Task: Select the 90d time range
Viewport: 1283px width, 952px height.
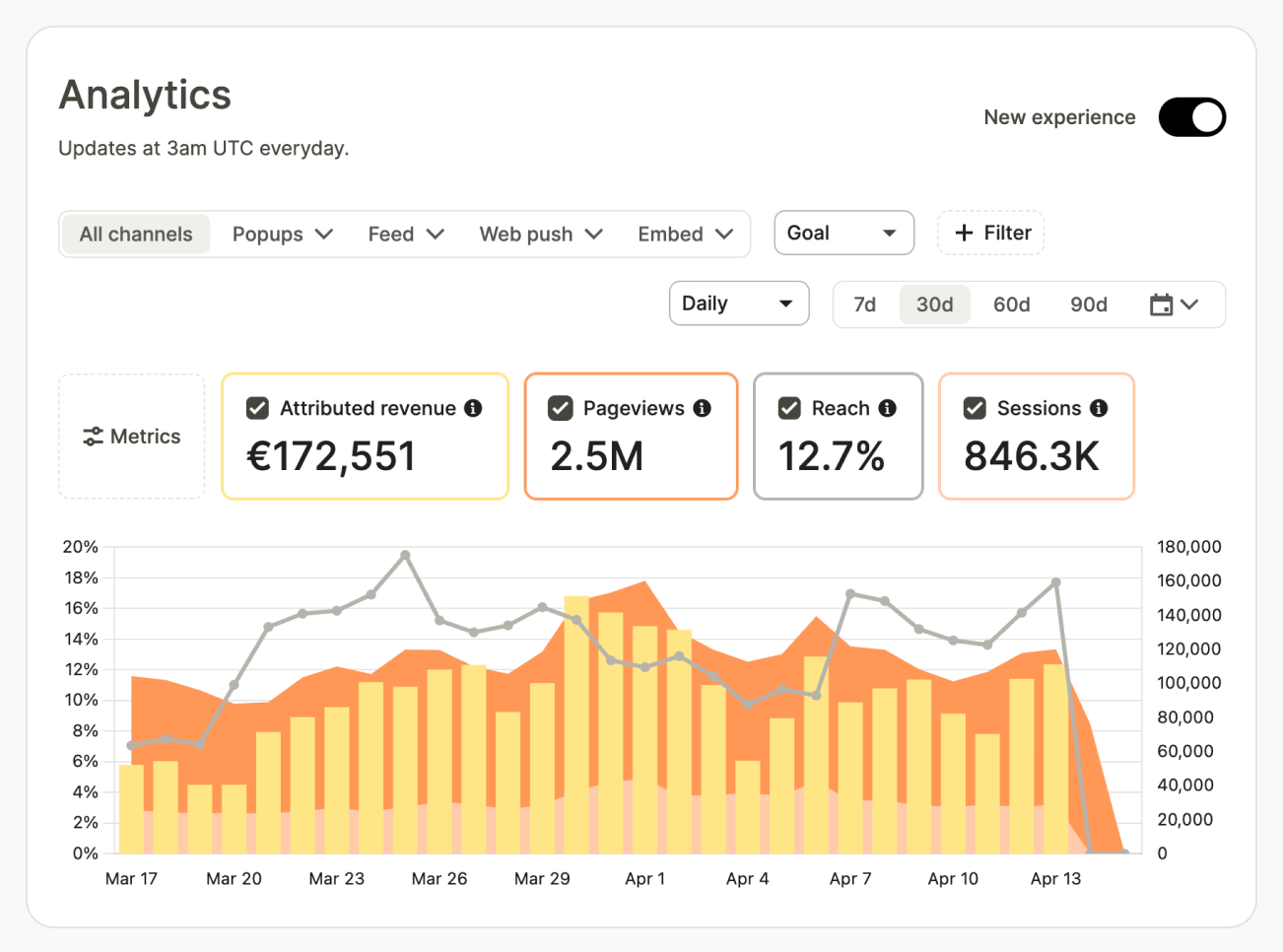Action: [x=1088, y=305]
